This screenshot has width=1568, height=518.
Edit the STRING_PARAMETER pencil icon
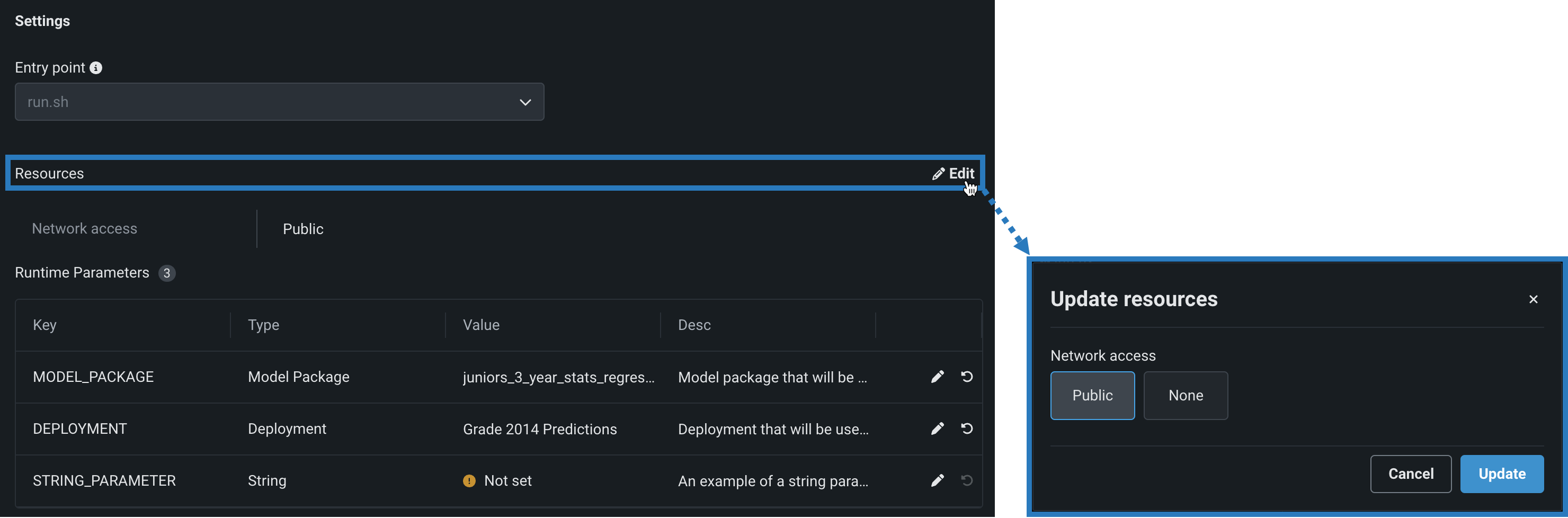(x=938, y=480)
